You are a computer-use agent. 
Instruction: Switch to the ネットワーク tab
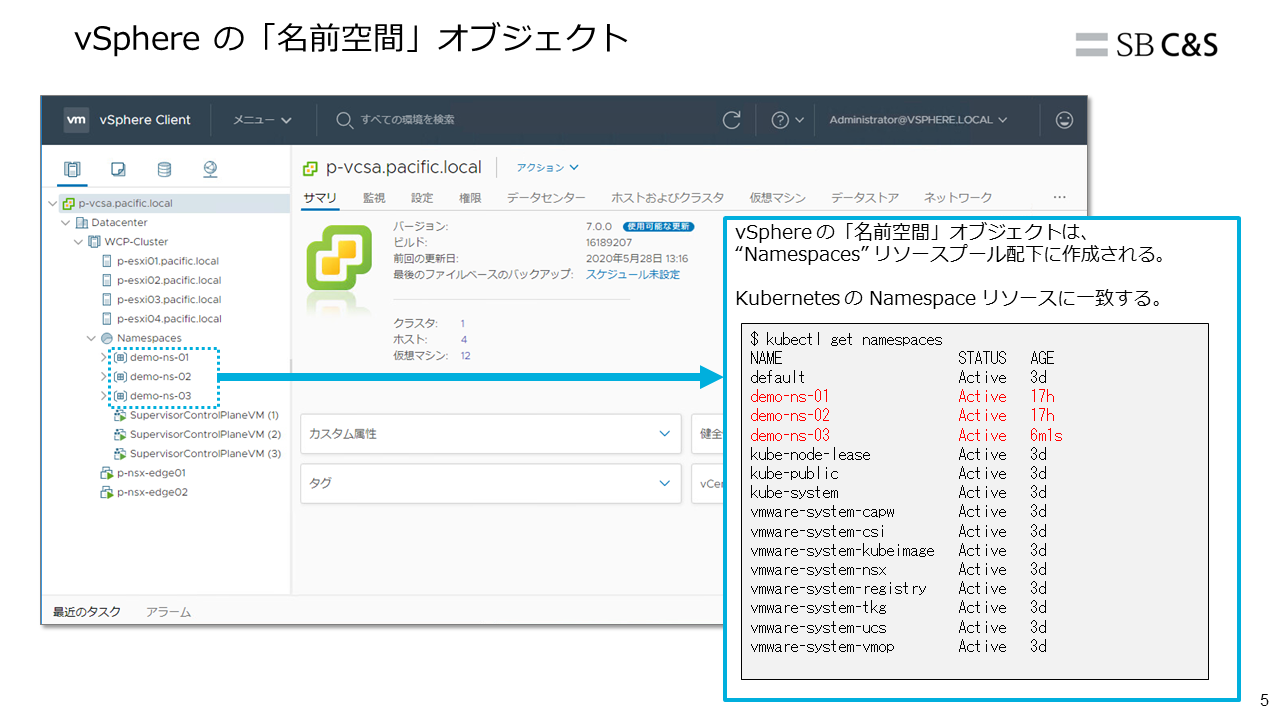[x=958, y=198]
